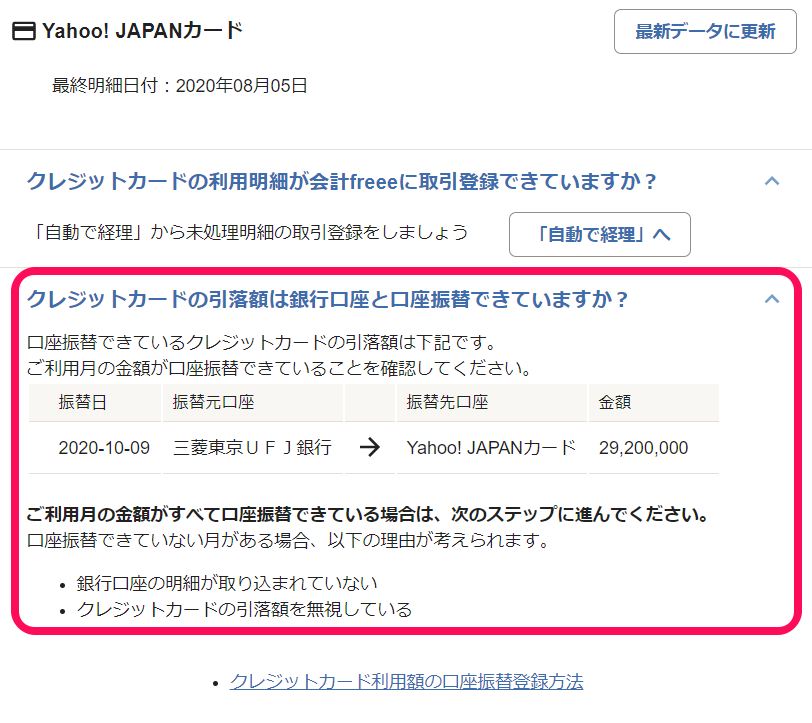Open the 「自動で経理」へ button

tap(600, 234)
